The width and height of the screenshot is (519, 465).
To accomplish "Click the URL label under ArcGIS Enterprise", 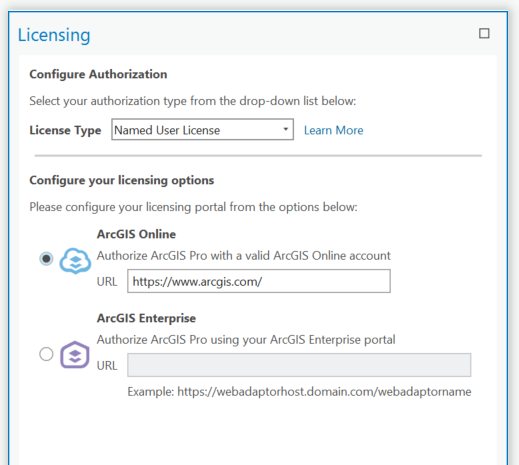I will pyautogui.click(x=107, y=366).
